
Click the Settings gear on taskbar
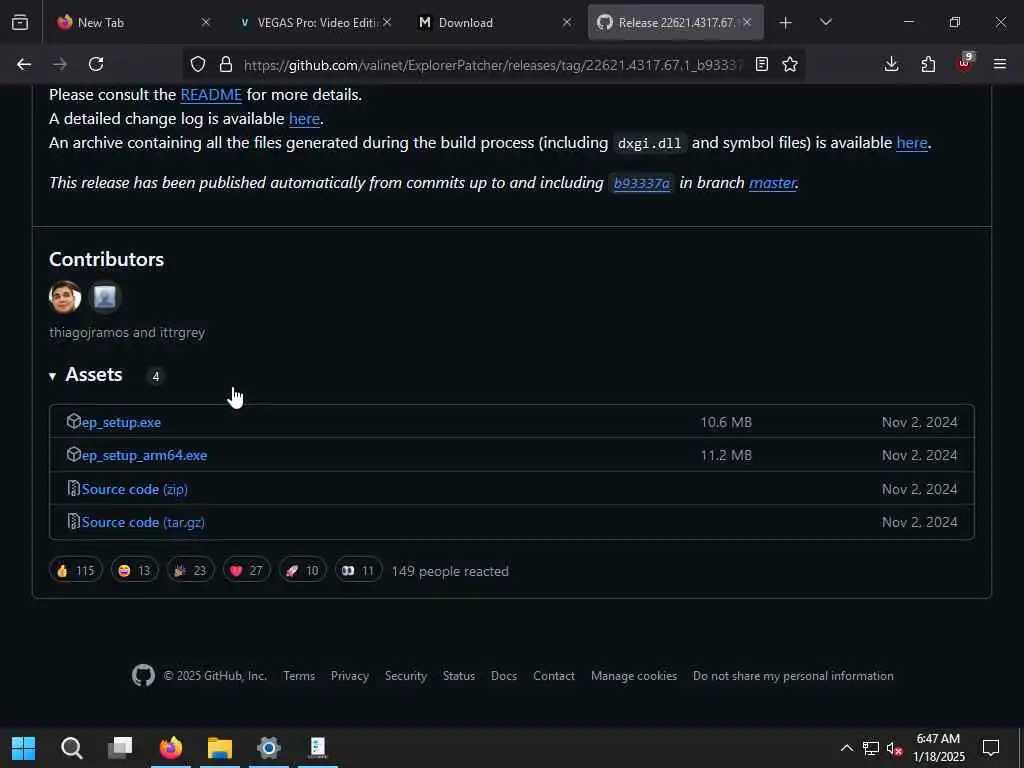pos(268,748)
